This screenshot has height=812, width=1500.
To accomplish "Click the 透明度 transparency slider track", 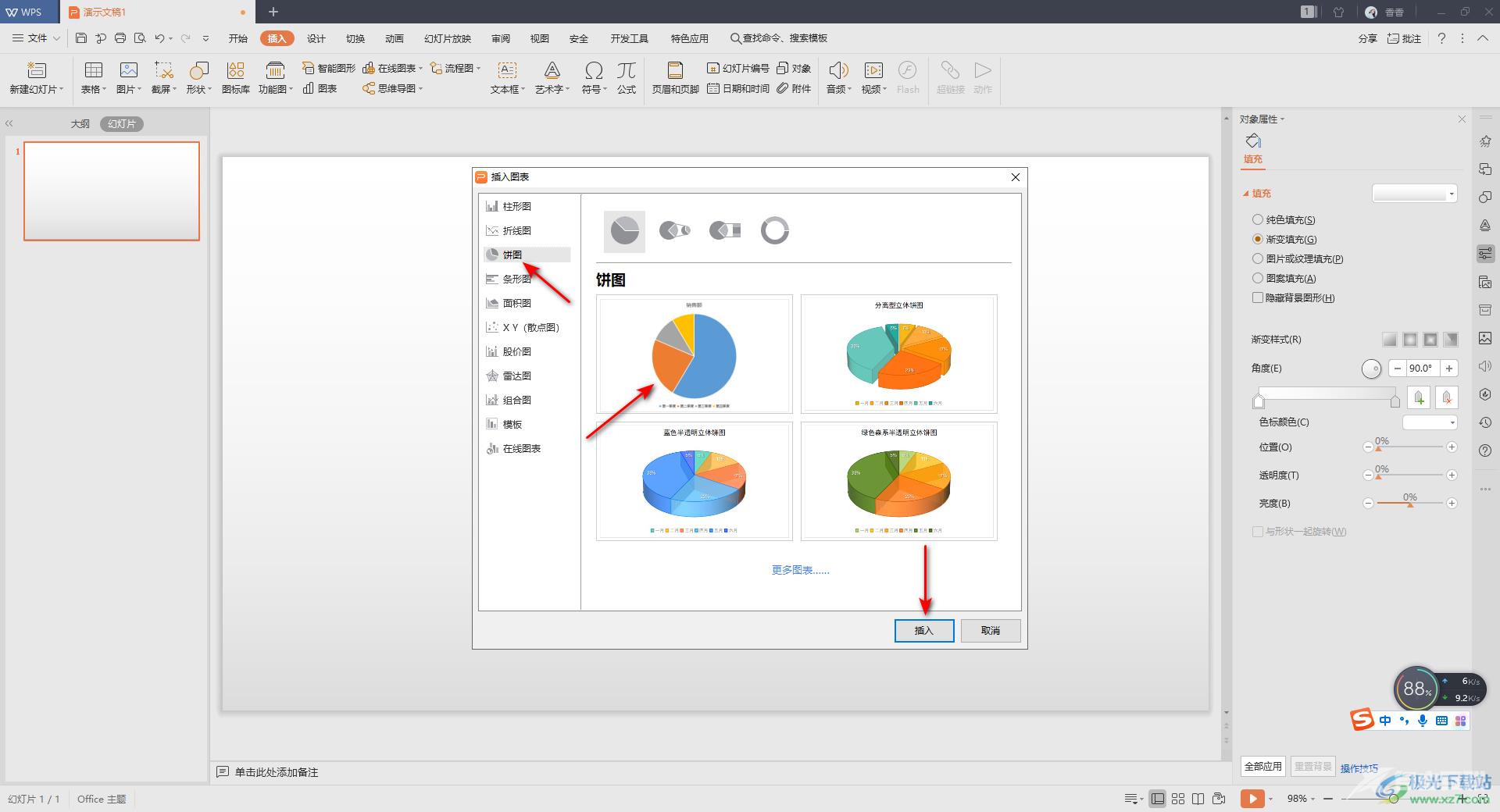I will tap(1409, 475).
